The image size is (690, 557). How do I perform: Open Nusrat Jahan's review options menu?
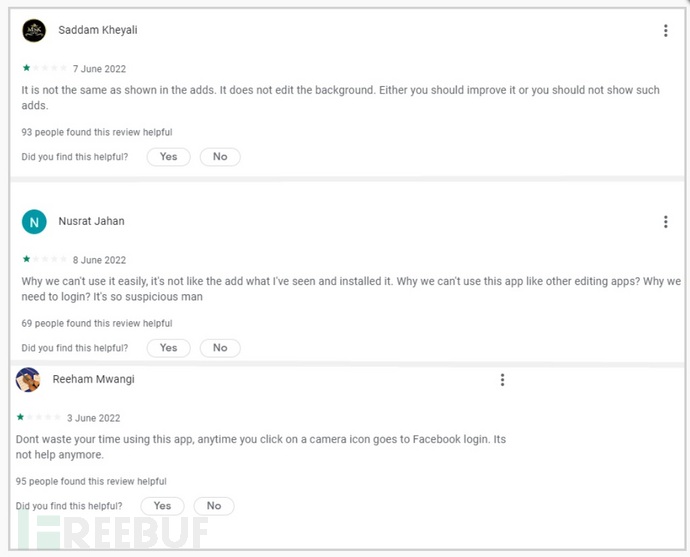tap(665, 222)
